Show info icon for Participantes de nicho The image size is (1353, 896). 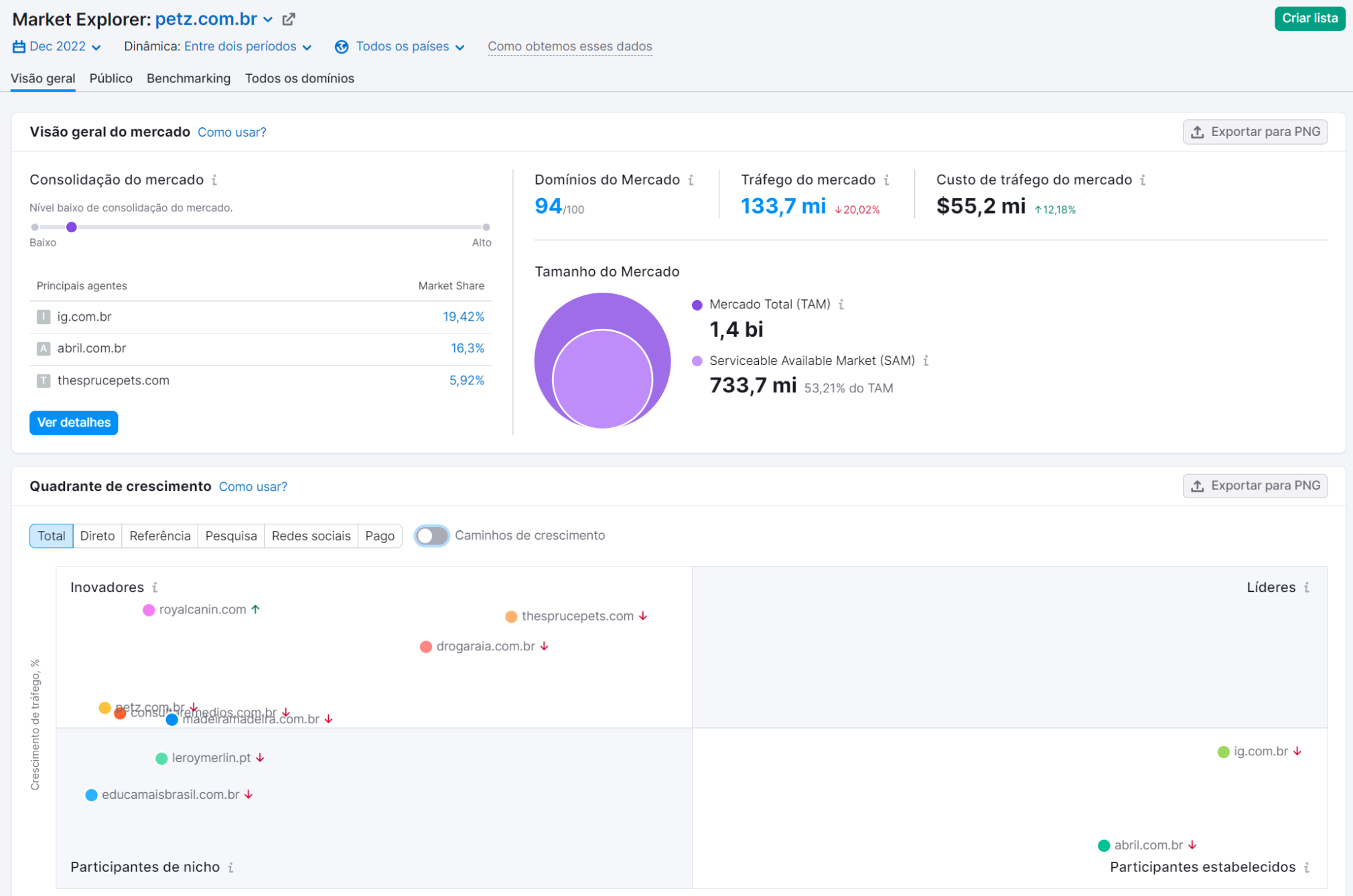pos(230,867)
